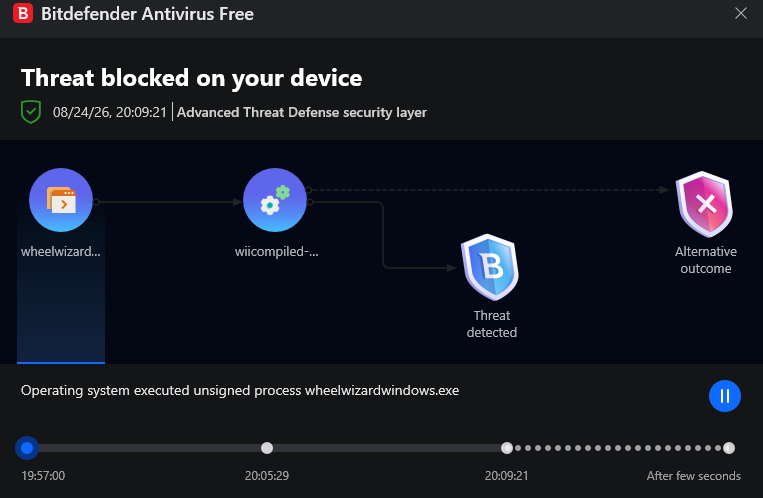This screenshot has width=763, height=498.
Task: Close the Bitdefender threat window
Action: [x=741, y=13]
